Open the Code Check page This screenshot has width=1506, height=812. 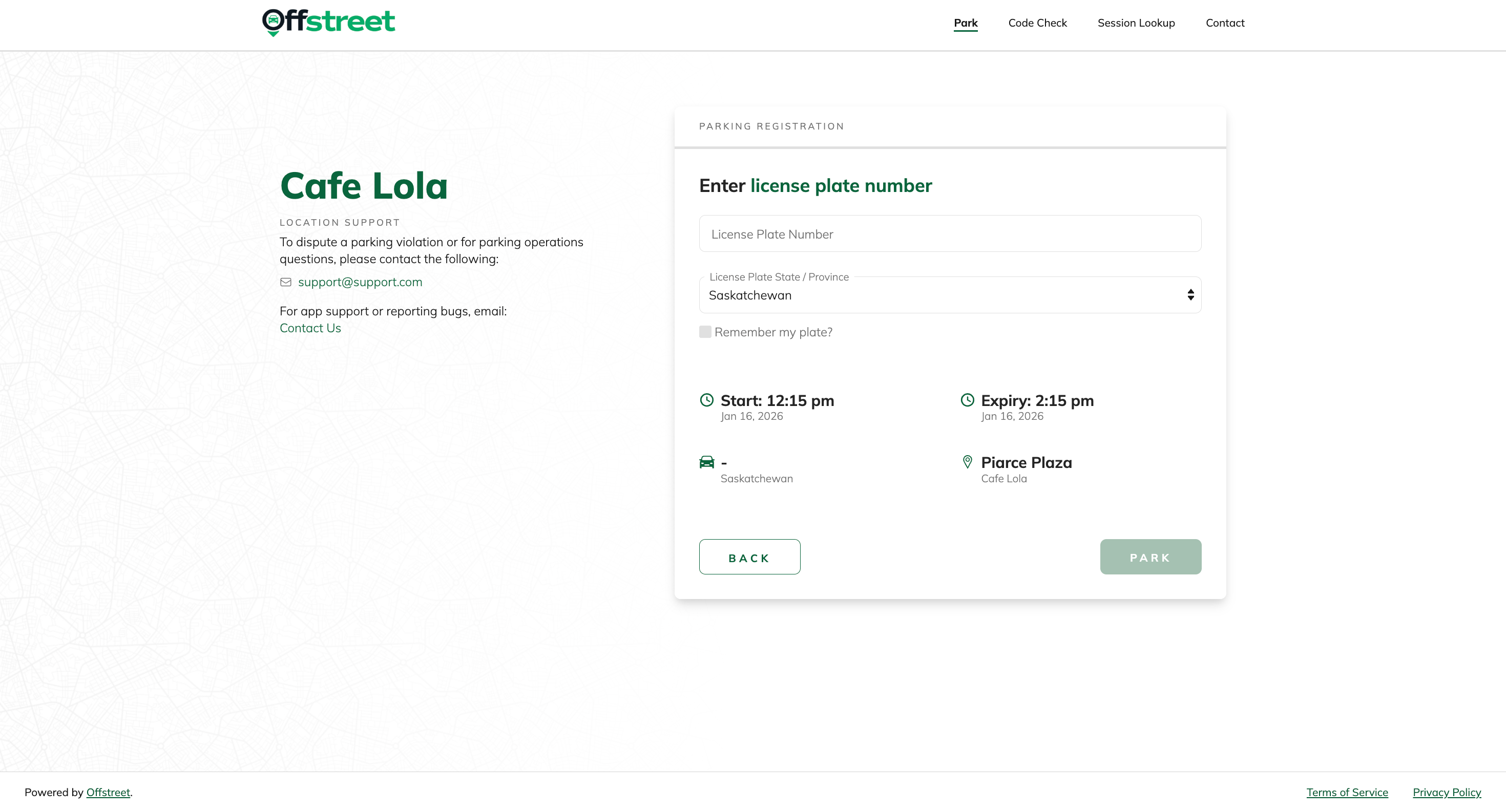pos(1037,23)
